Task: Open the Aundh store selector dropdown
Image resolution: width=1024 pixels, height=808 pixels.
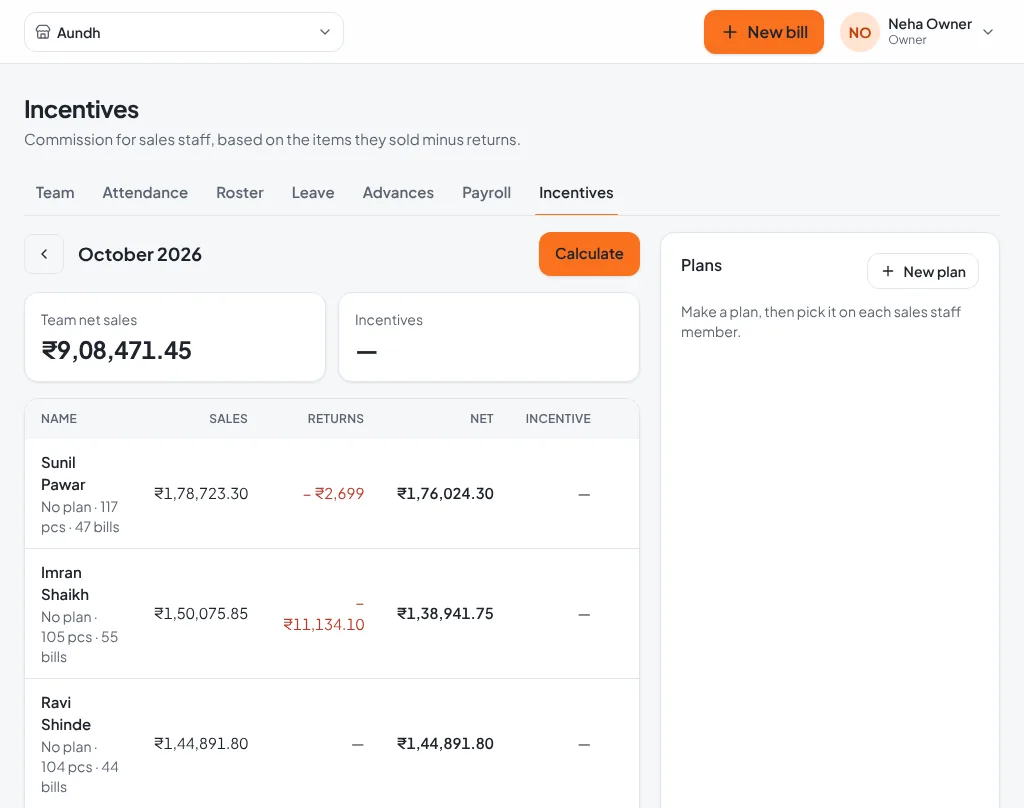Action: click(x=184, y=32)
